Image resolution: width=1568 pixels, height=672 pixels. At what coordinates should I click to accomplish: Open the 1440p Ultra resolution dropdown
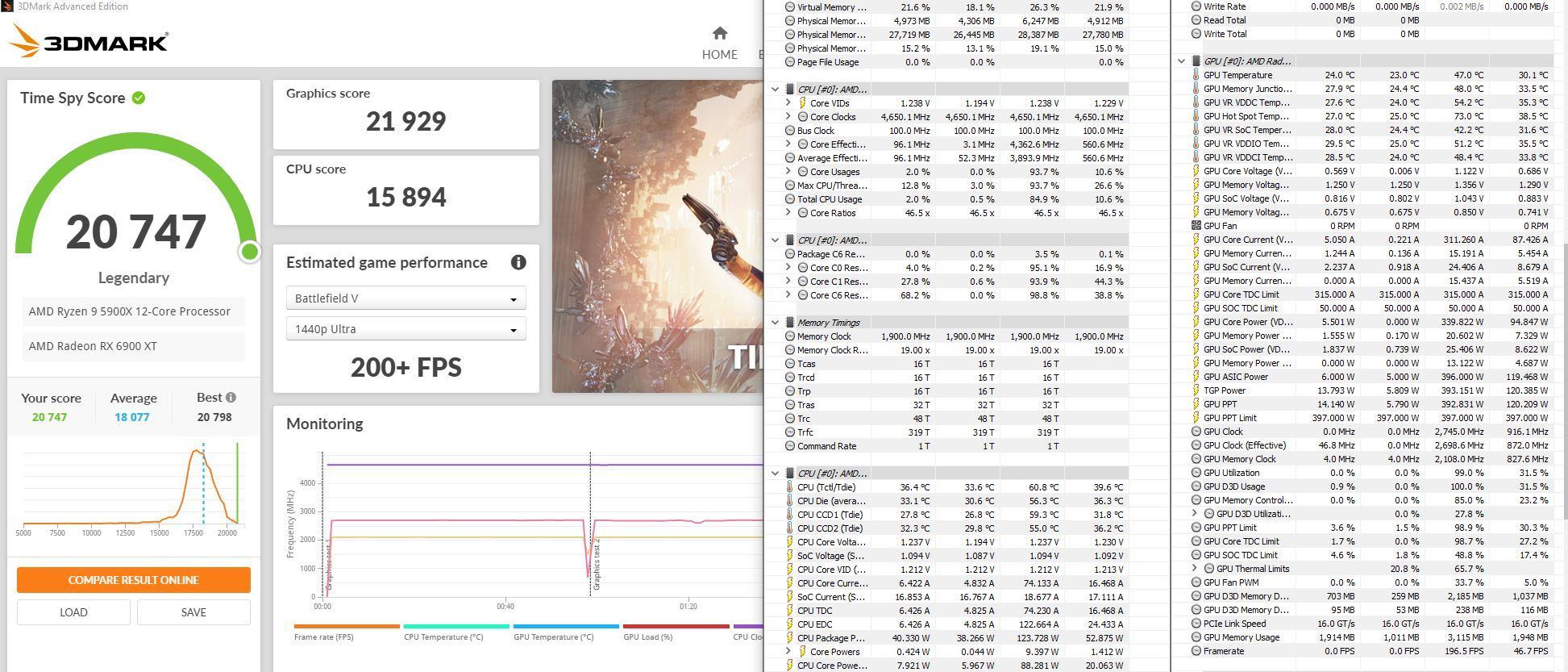tap(406, 329)
